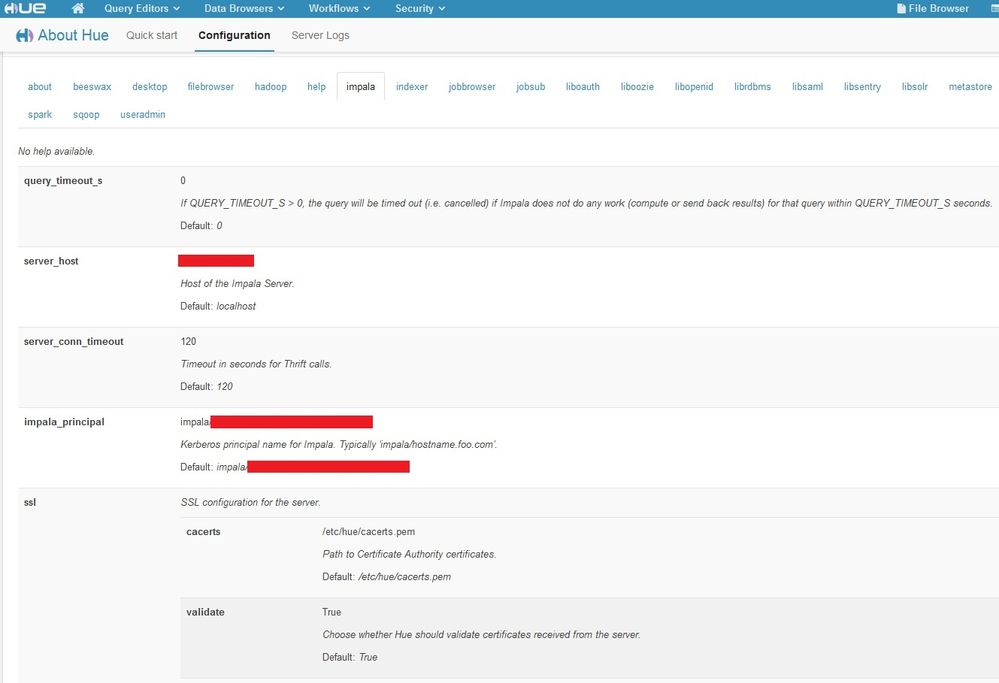This screenshot has width=999, height=683.
Task: Click the Hue logo in top bar
Action: click(25, 8)
